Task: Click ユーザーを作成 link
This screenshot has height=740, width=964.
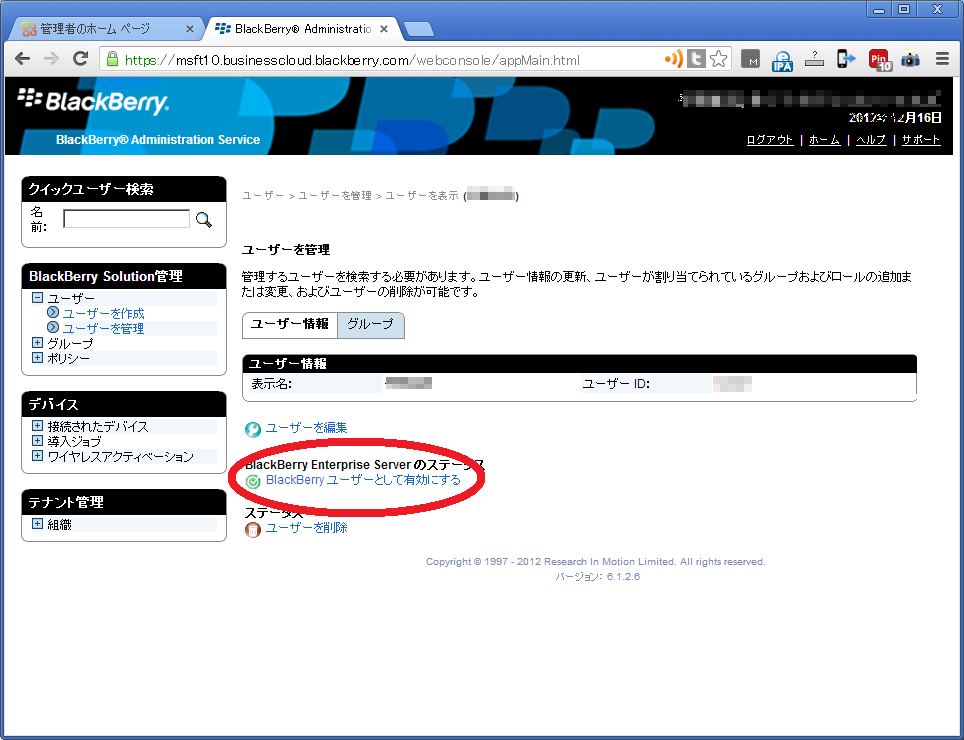Action: [103, 313]
